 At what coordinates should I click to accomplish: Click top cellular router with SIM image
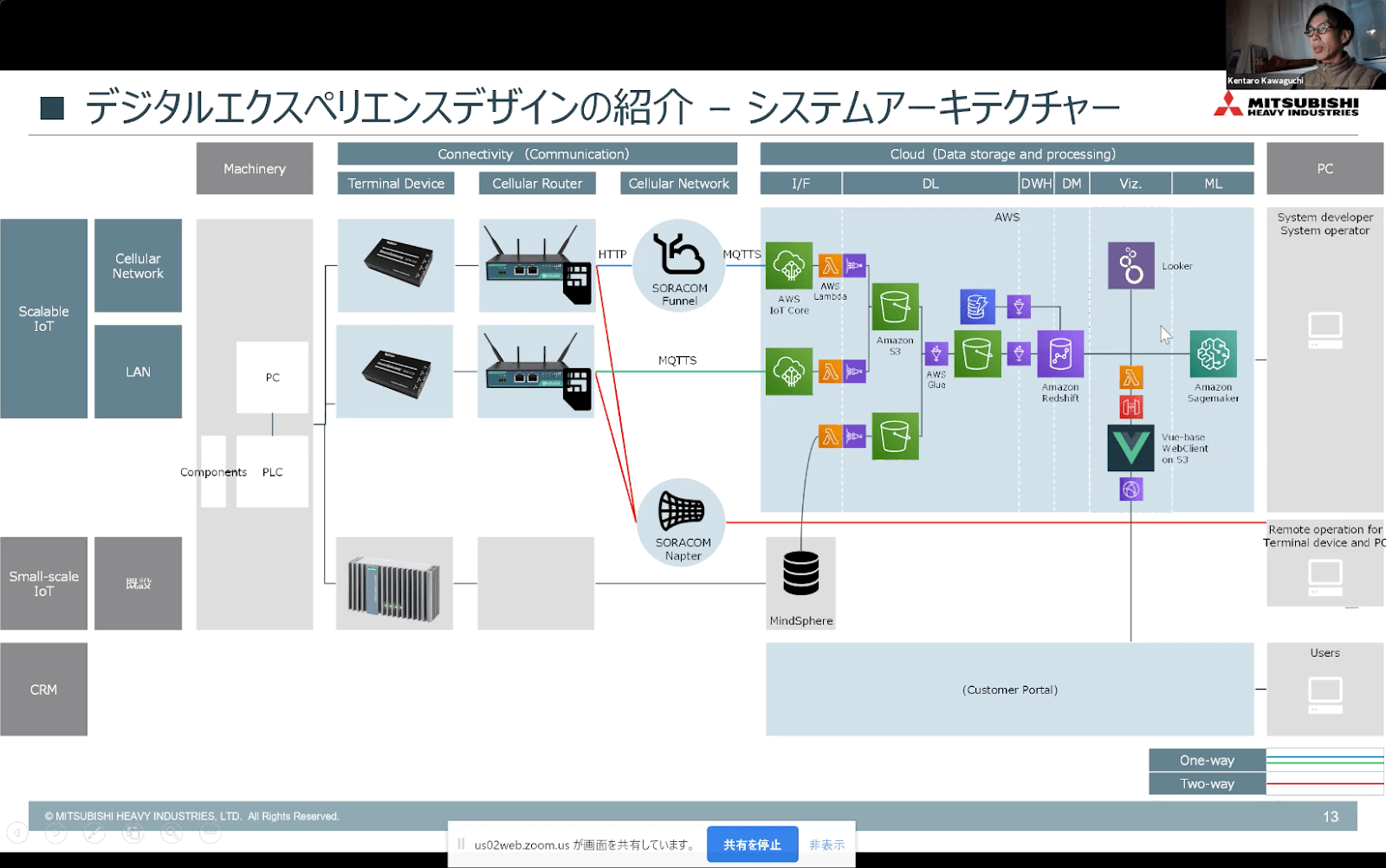pos(537,265)
